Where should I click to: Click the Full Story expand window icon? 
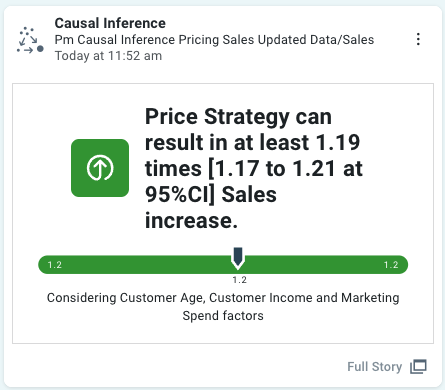click(x=418, y=367)
